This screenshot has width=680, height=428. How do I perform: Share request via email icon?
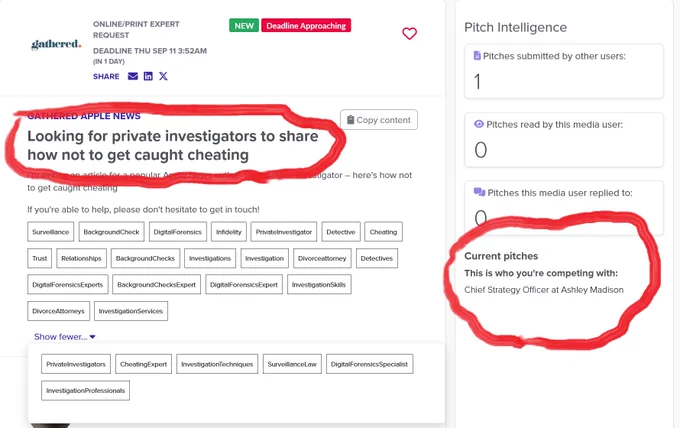click(133, 76)
